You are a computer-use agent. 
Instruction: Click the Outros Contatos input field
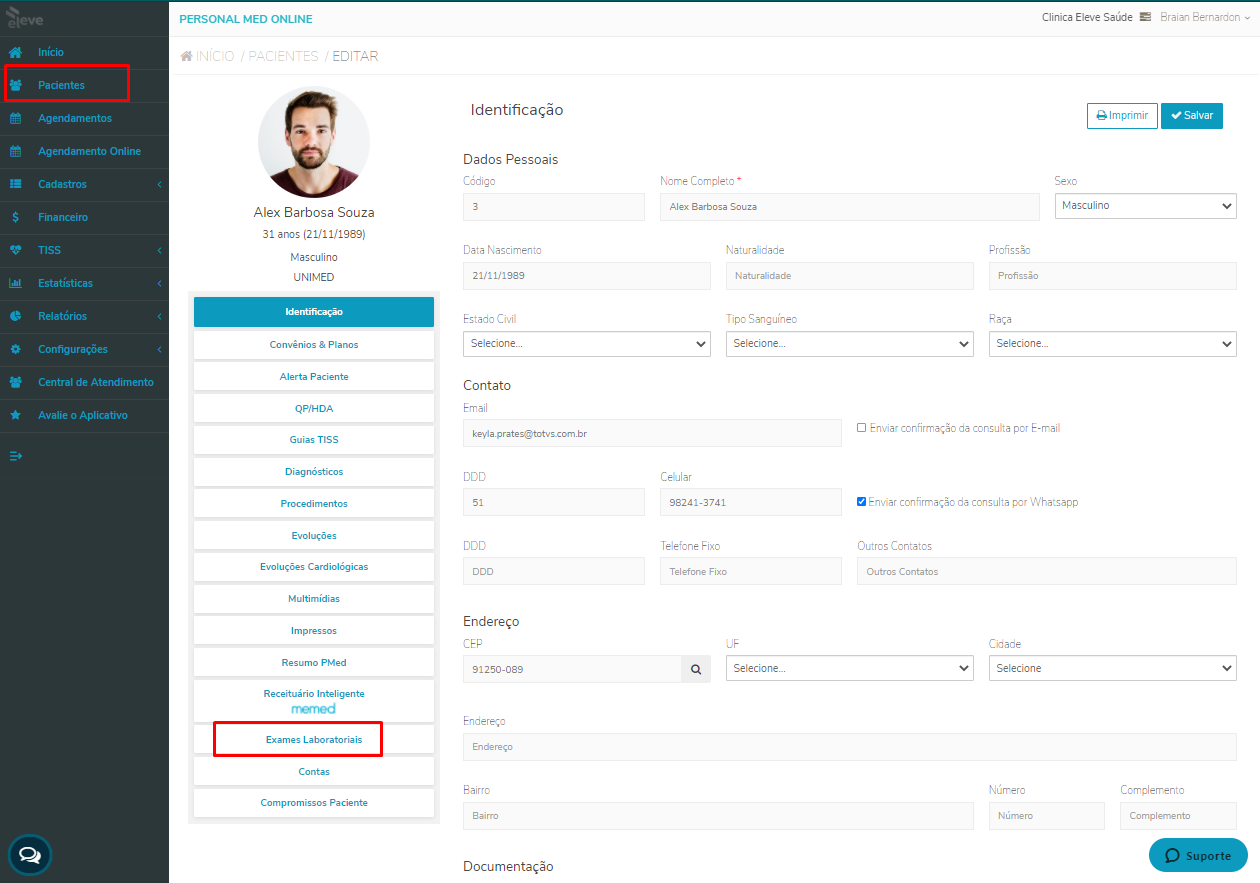[x=1047, y=571]
